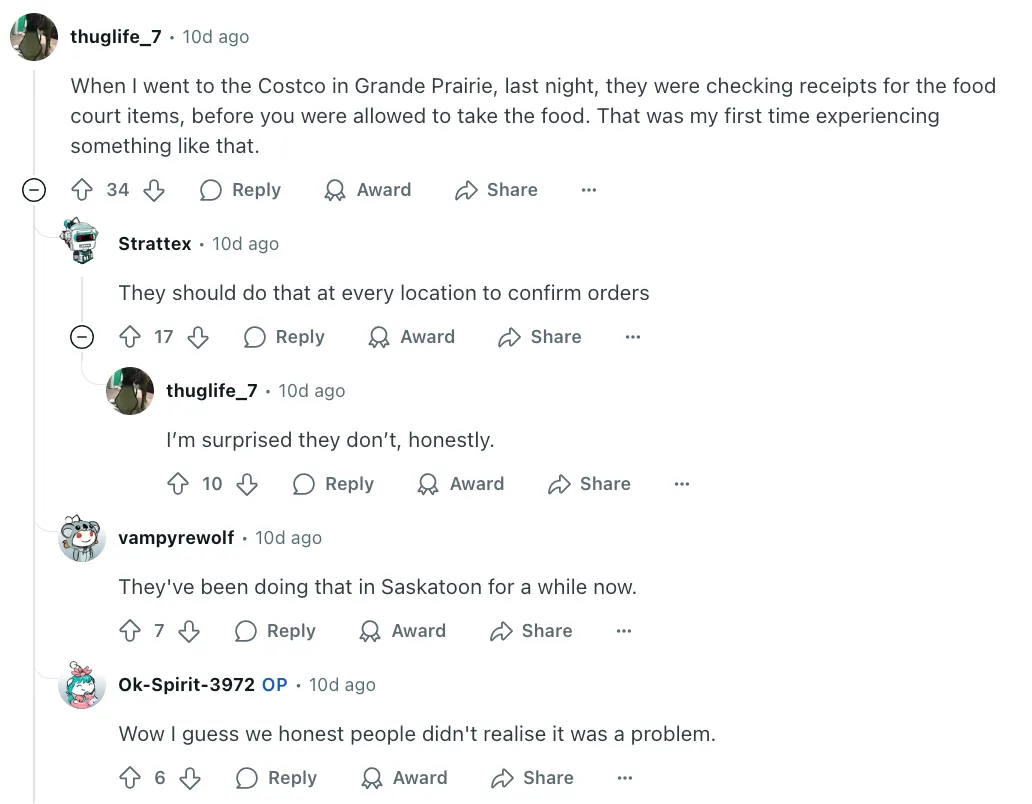Click Ok-Spirit-3972's avatar image
Screen dimensions: 1032x804
[82, 686]
